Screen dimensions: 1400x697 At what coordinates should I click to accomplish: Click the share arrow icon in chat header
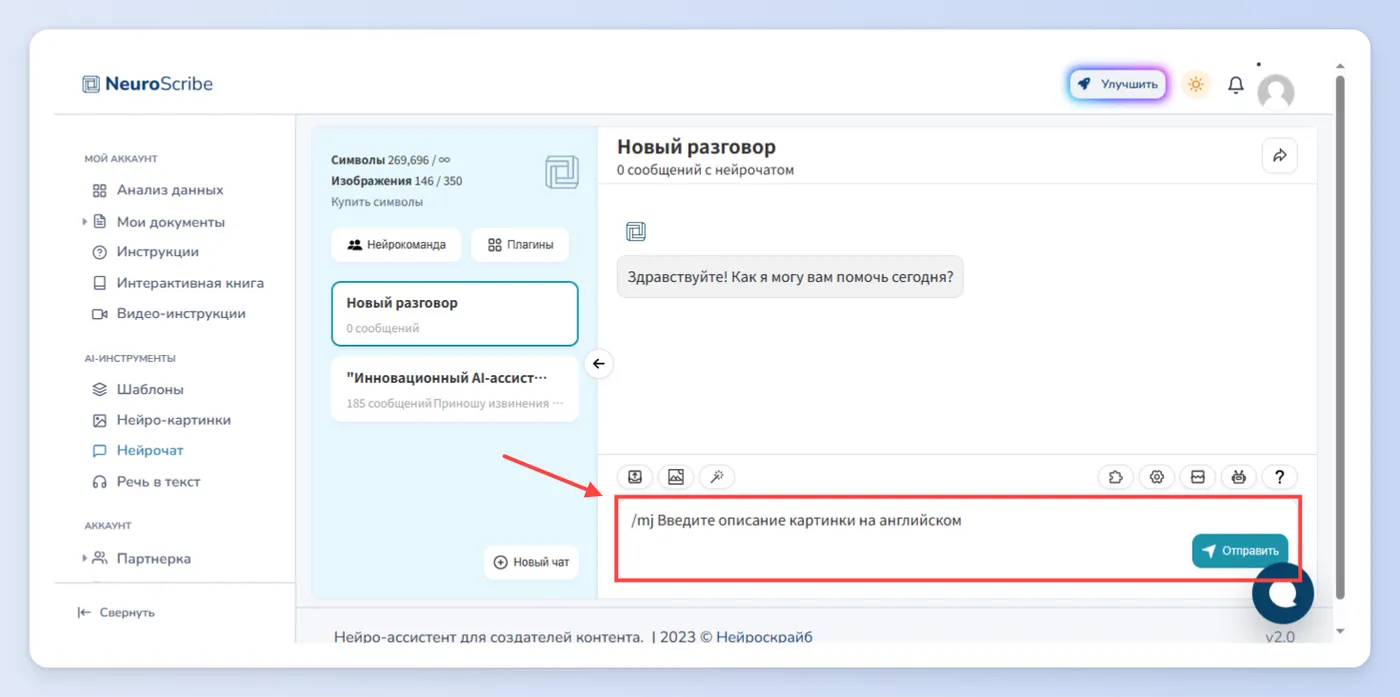[x=1279, y=156]
